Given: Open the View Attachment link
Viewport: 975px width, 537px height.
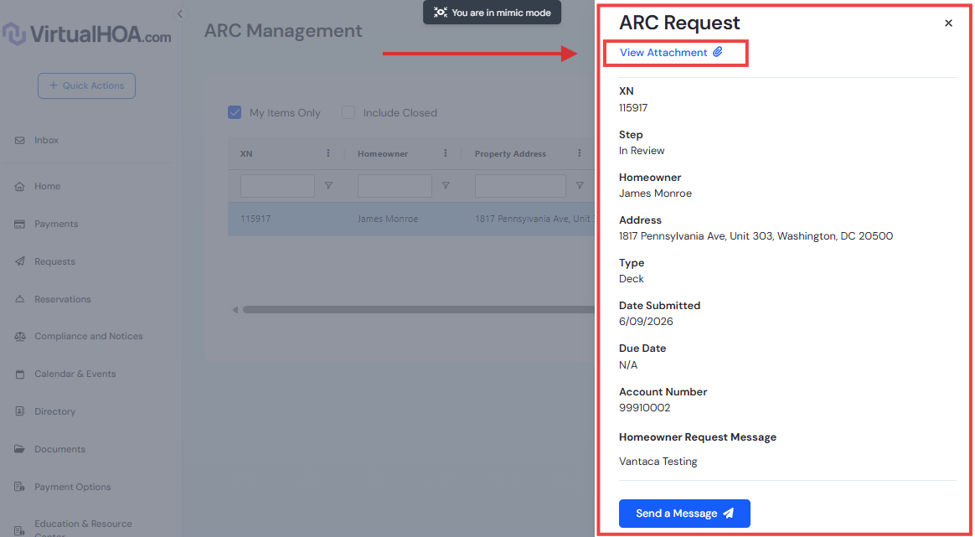Looking at the screenshot, I should [x=663, y=53].
